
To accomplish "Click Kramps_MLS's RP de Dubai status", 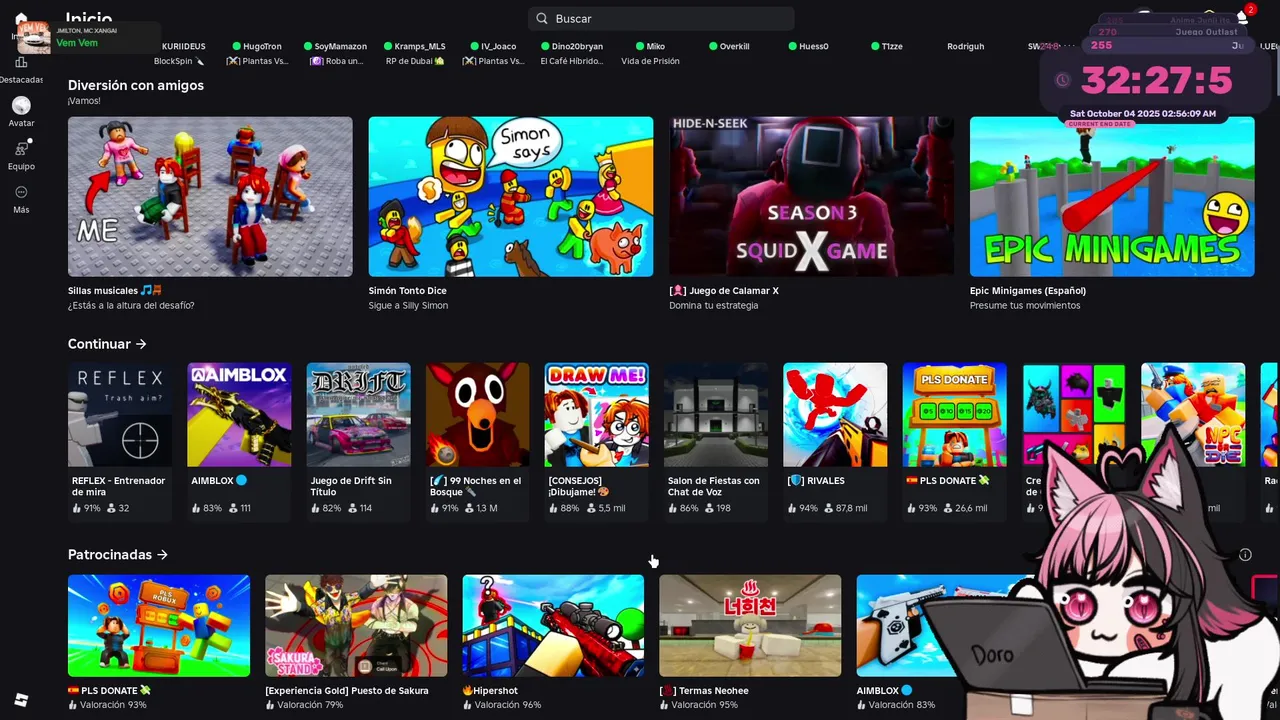I will (415, 61).
